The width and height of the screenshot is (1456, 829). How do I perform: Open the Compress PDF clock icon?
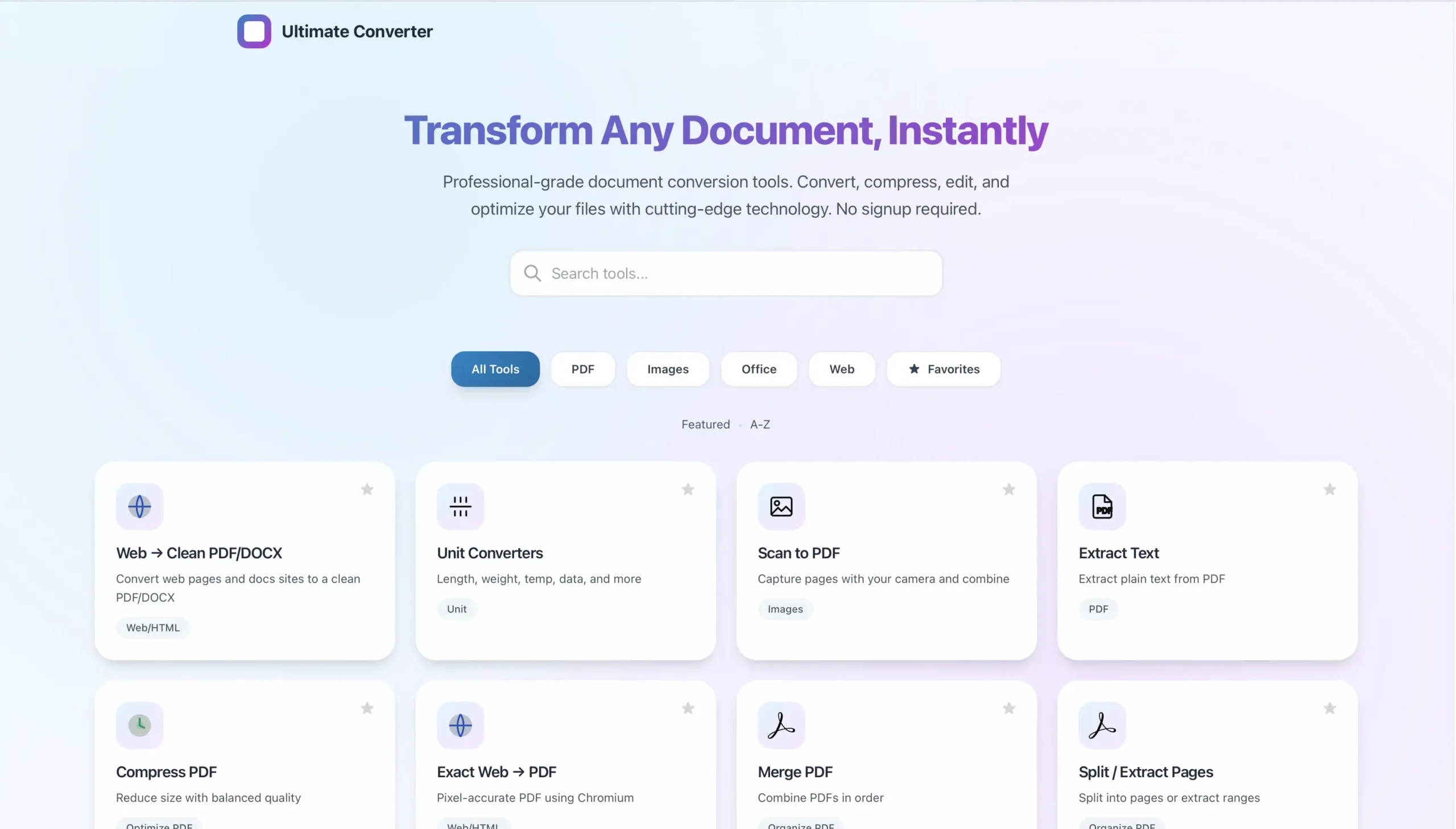tap(139, 725)
